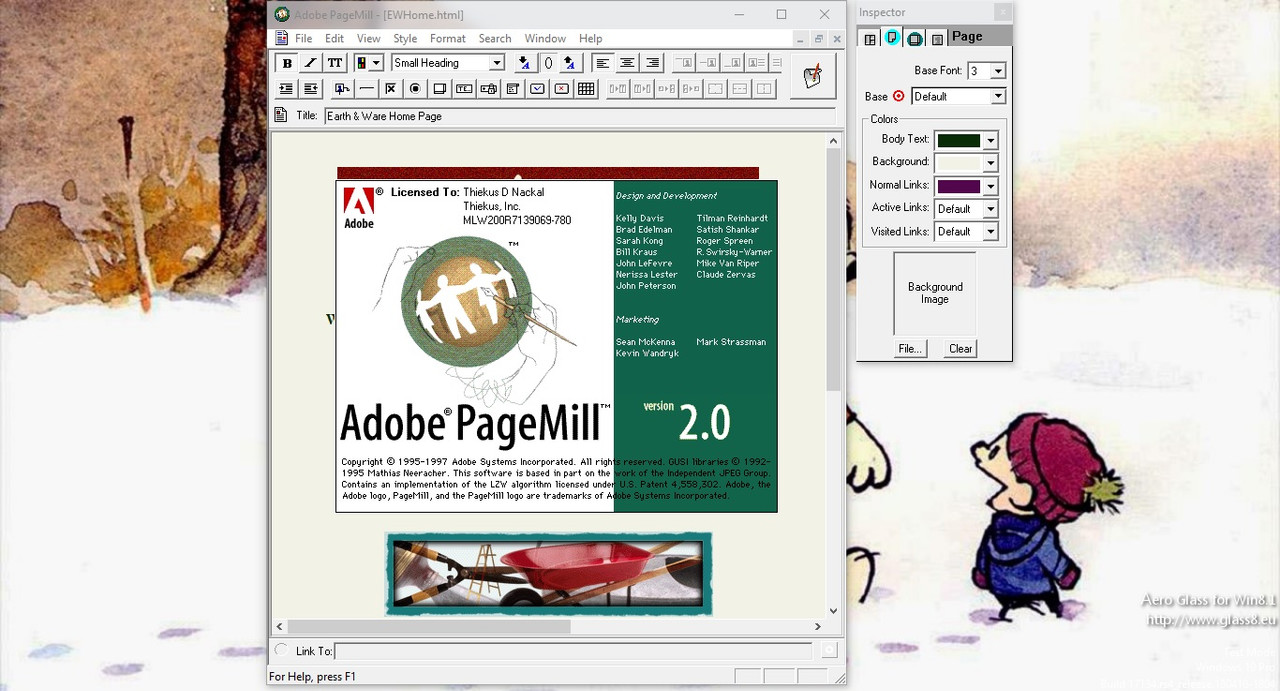Open the Format menu

pyautogui.click(x=448, y=39)
